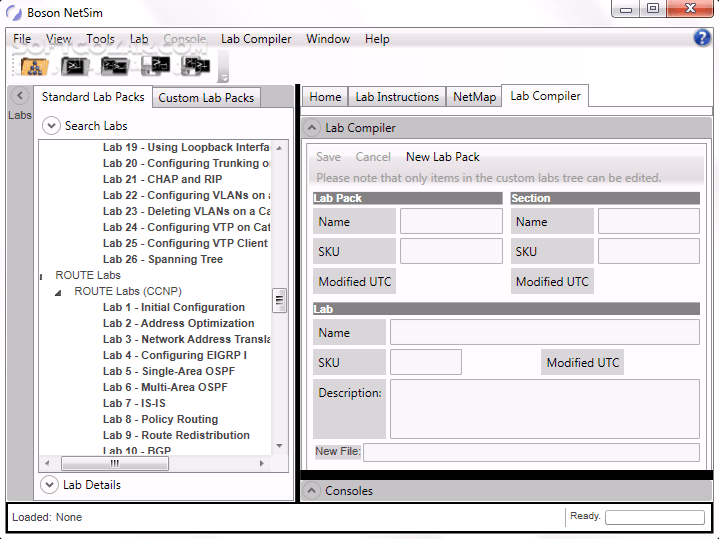Select Lab 20 - Configuring Trunking
Image resolution: width=719 pixels, height=539 pixels.
pos(186,163)
